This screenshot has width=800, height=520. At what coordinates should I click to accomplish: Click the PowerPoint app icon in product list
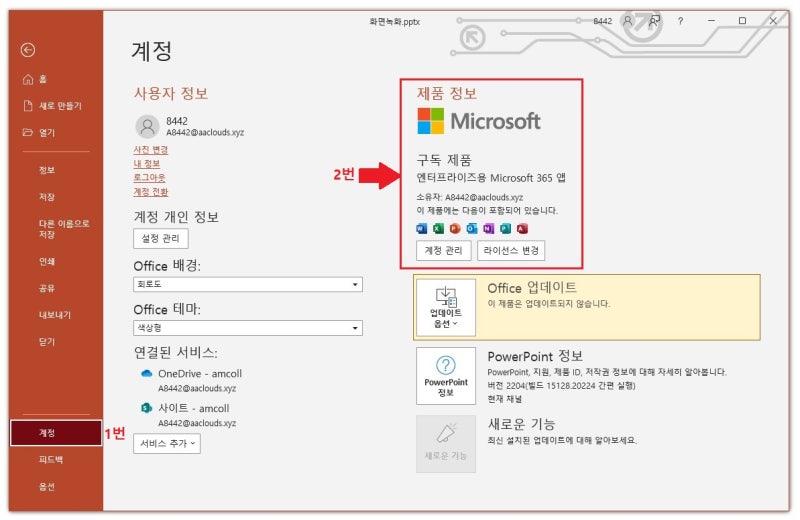pos(455,229)
